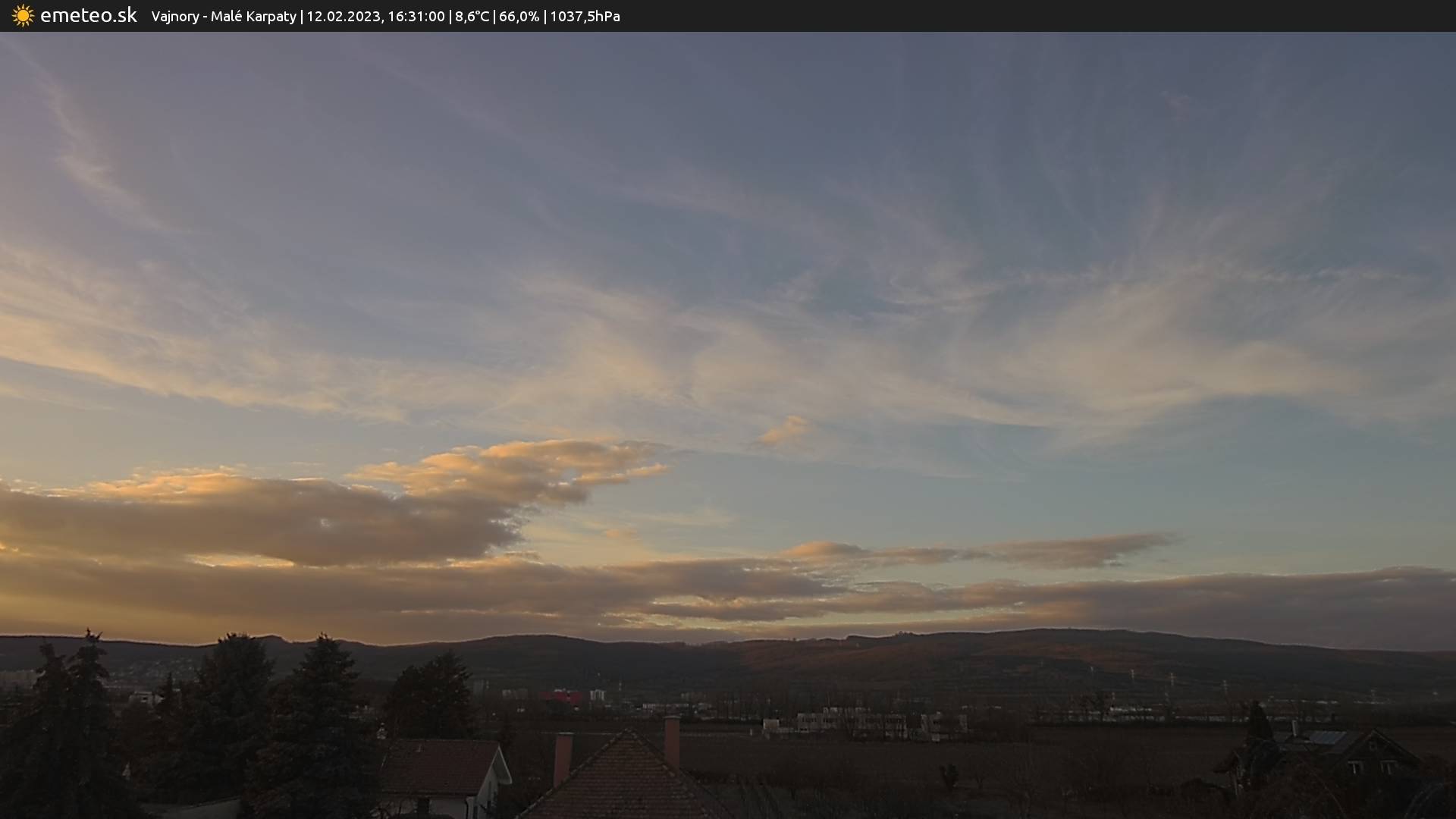
Task: Click the 16:31:00 timestamp
Action: click(416, 17)
